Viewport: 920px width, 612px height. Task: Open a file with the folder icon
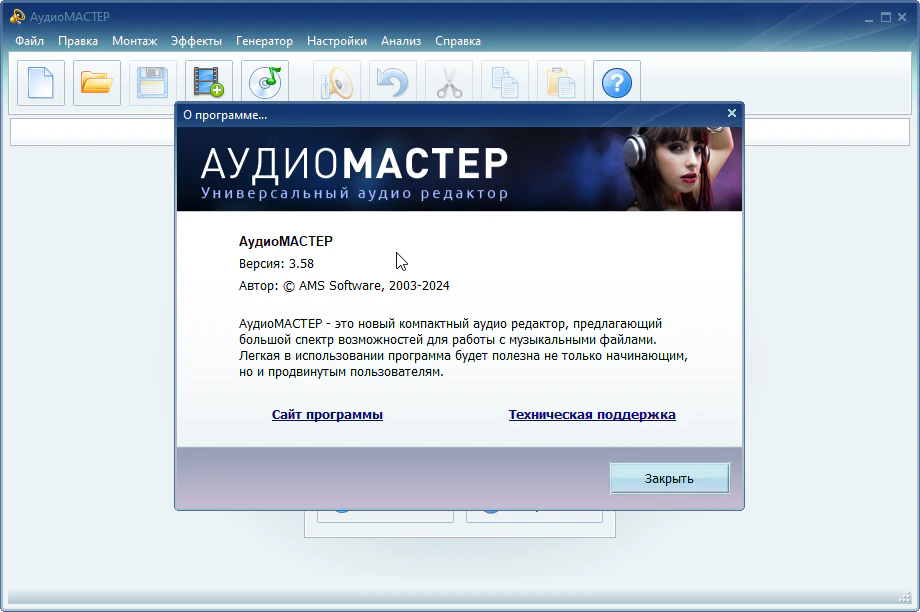[x=97, y=83]
